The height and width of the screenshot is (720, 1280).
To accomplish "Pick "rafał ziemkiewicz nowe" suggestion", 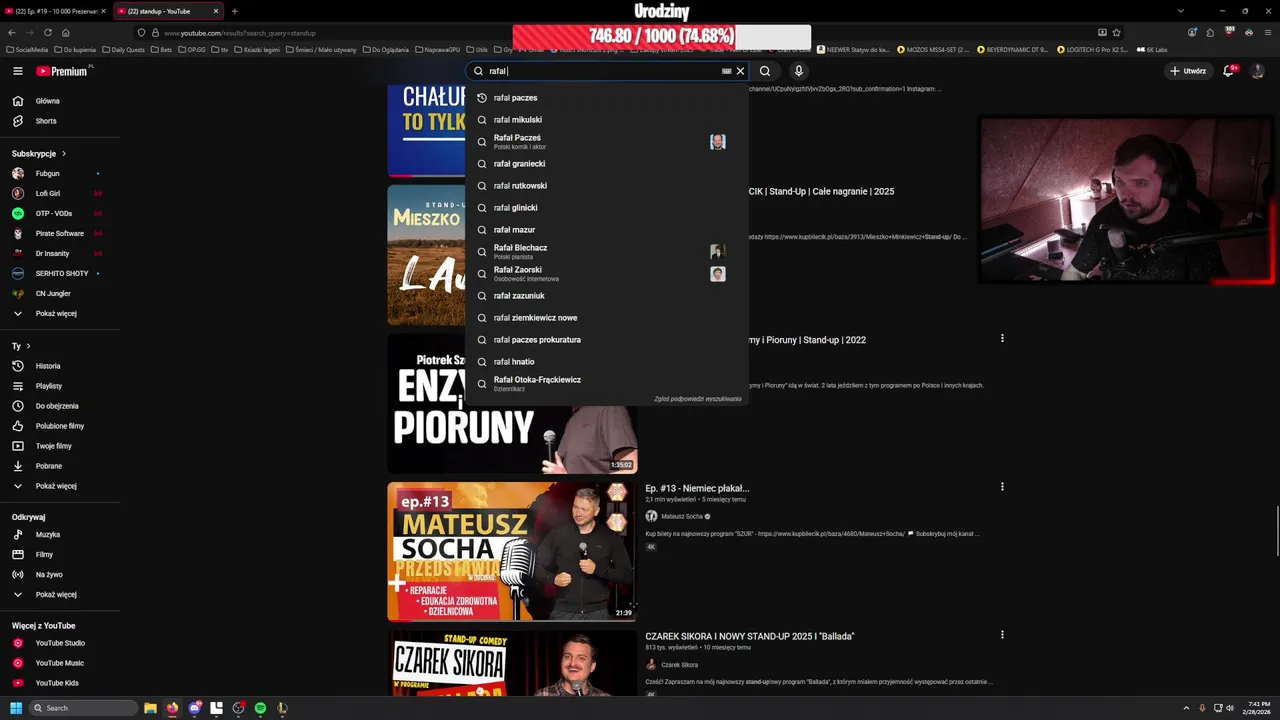I will 606,318.
